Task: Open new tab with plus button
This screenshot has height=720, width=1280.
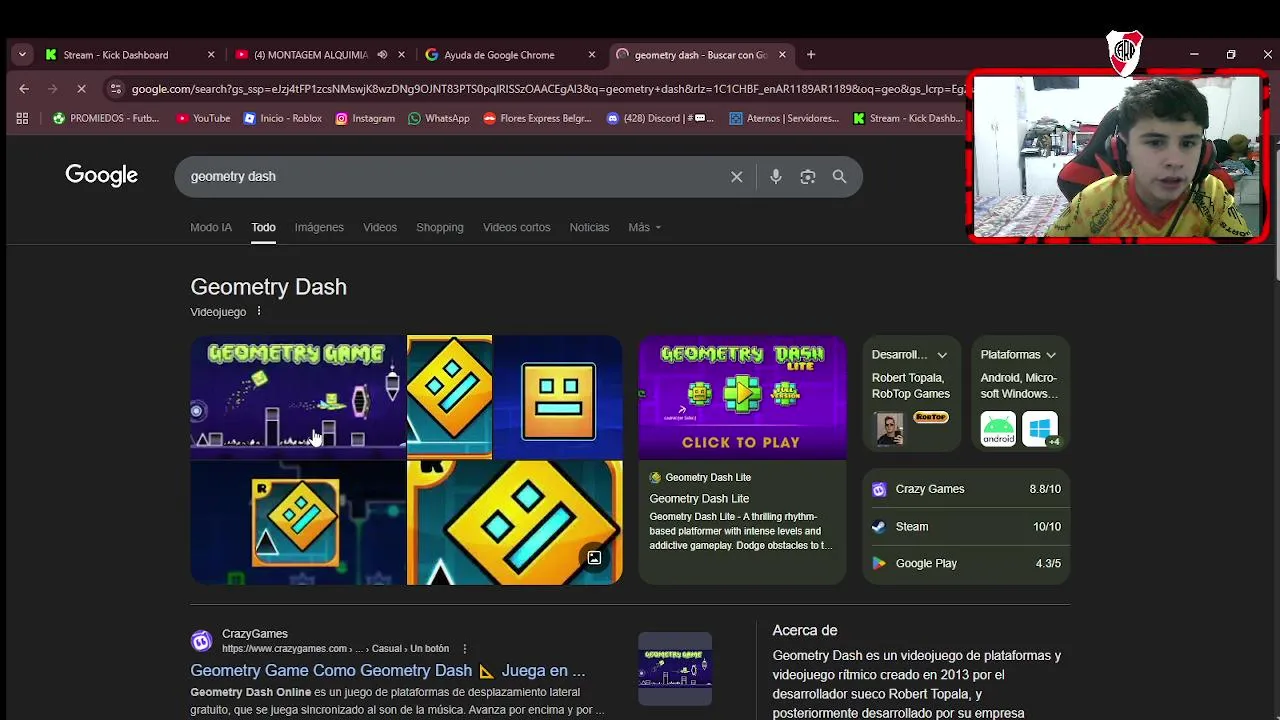Action: click(811, 55)
